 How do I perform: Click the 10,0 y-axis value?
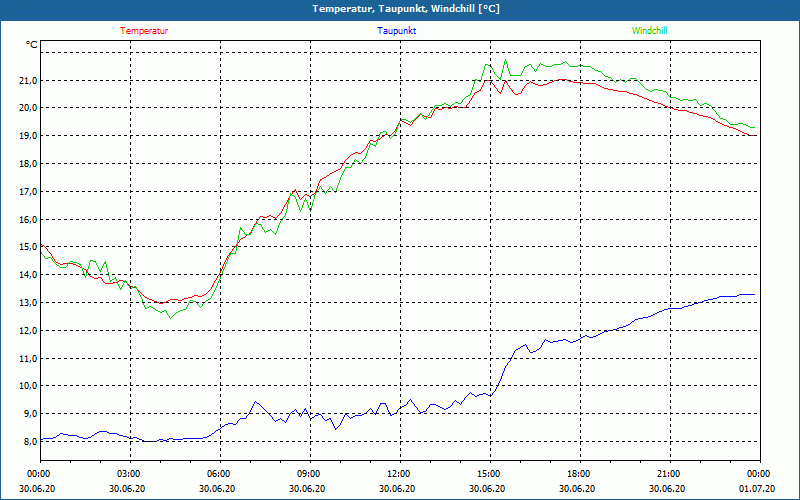29,386
